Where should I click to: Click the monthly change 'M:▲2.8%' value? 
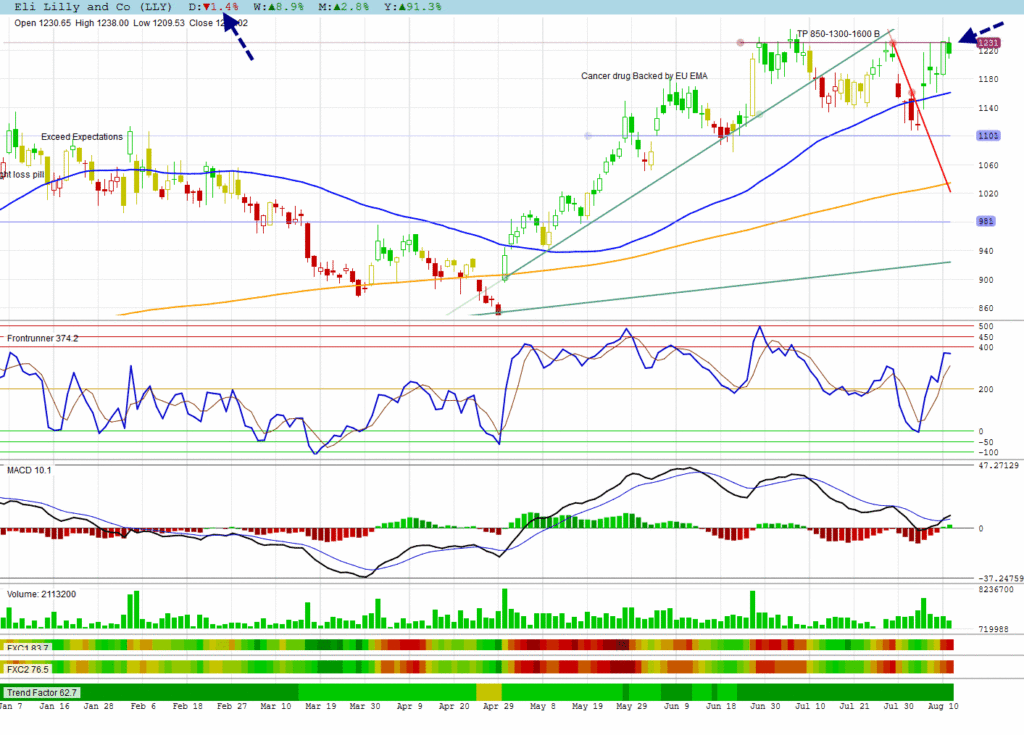click(344, 7)
